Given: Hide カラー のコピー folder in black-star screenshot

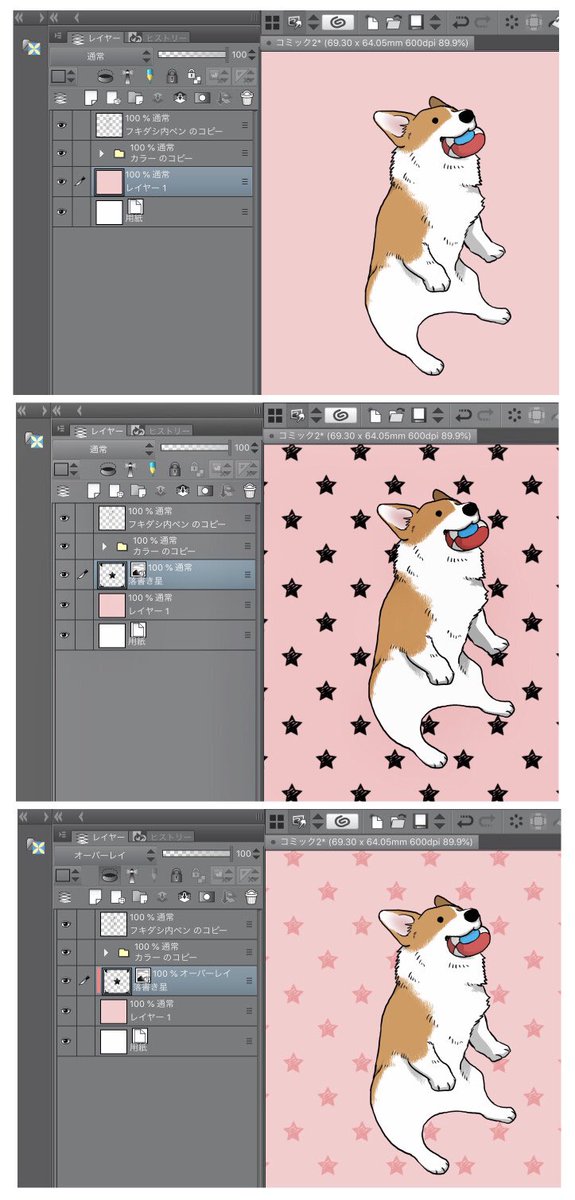Looking at the screenshot, I should point(62,546).
